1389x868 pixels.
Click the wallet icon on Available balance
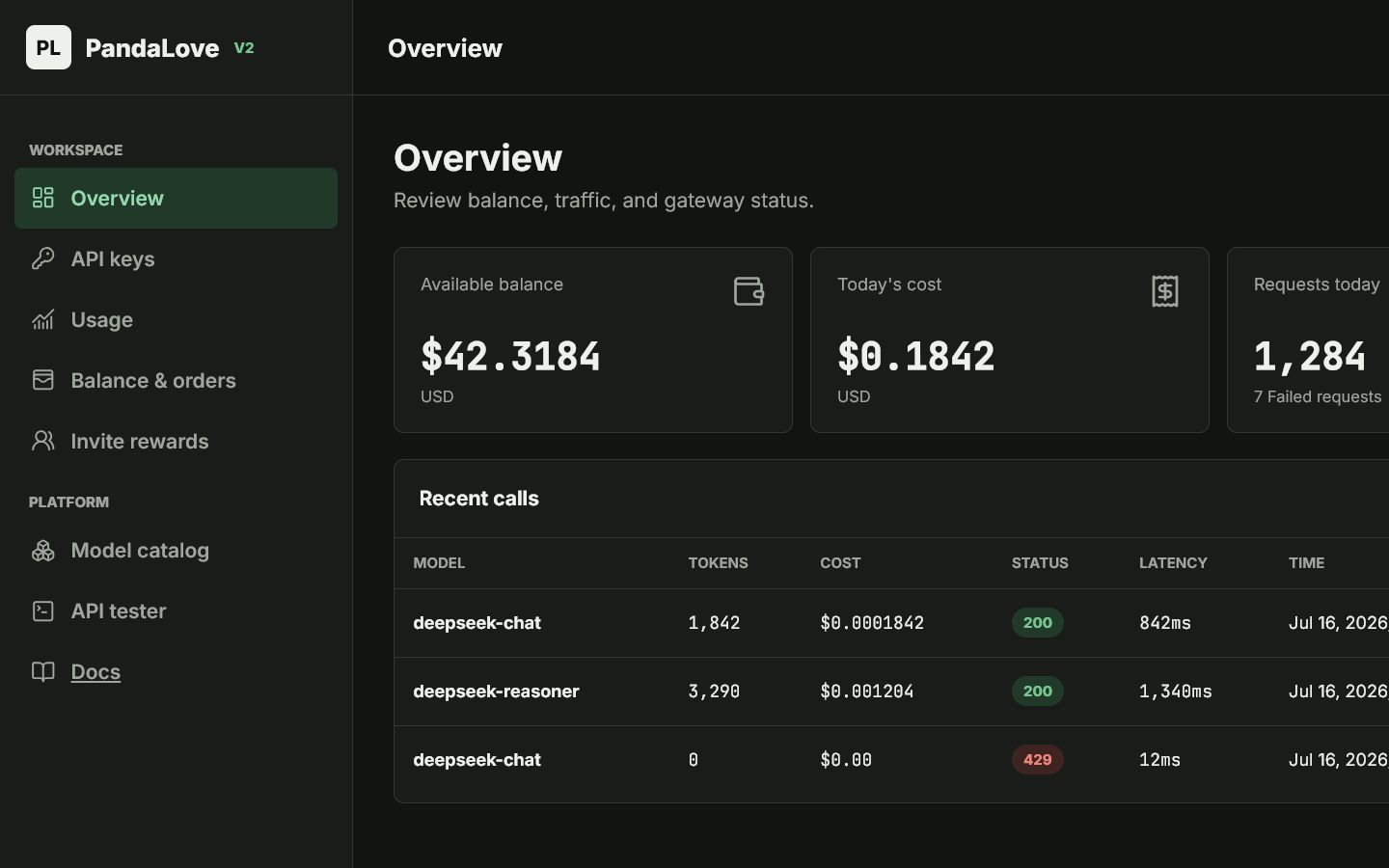click(749, 291)
